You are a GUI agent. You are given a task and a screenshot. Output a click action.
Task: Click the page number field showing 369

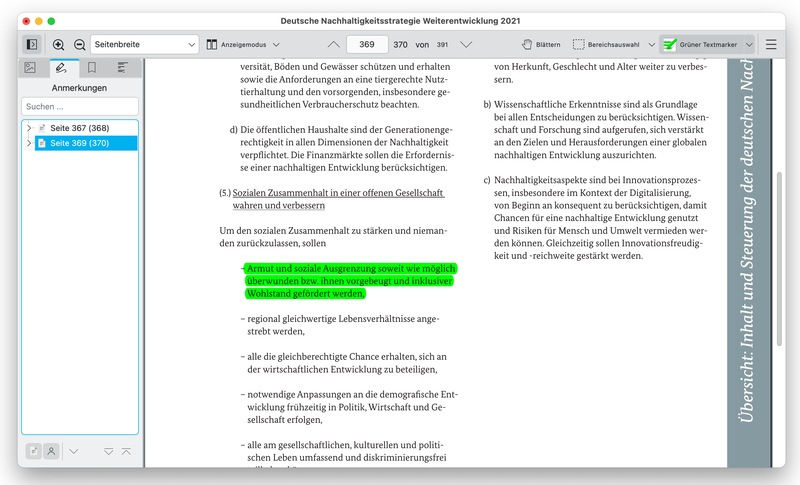367,44
